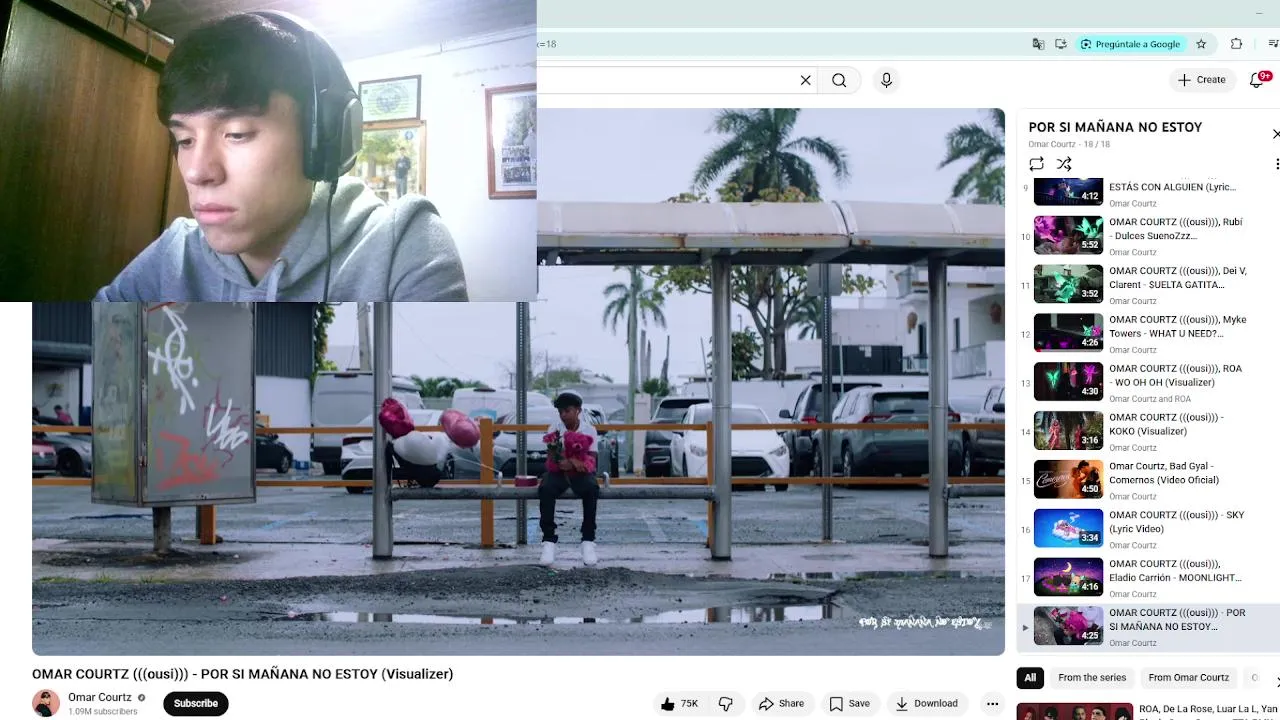
Task: Click the browser address bar
Action: tap(780, 44)
